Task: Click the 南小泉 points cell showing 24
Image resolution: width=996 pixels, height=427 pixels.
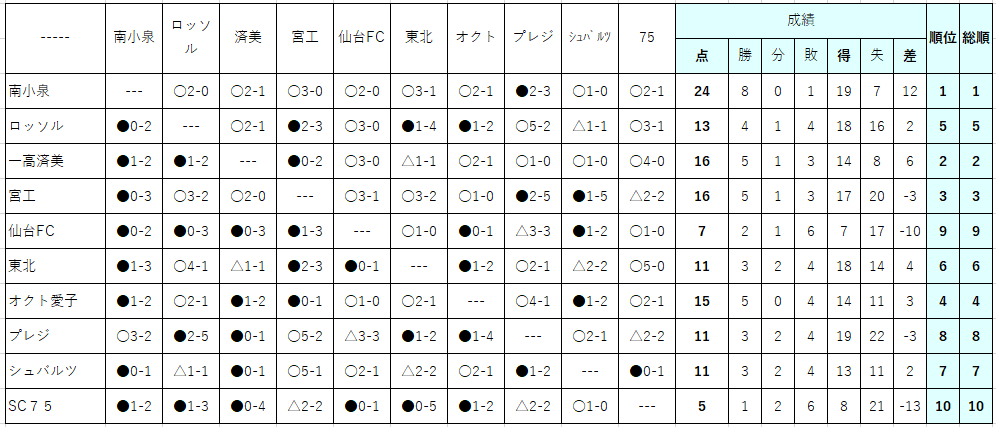Action: tap(701, 91)
